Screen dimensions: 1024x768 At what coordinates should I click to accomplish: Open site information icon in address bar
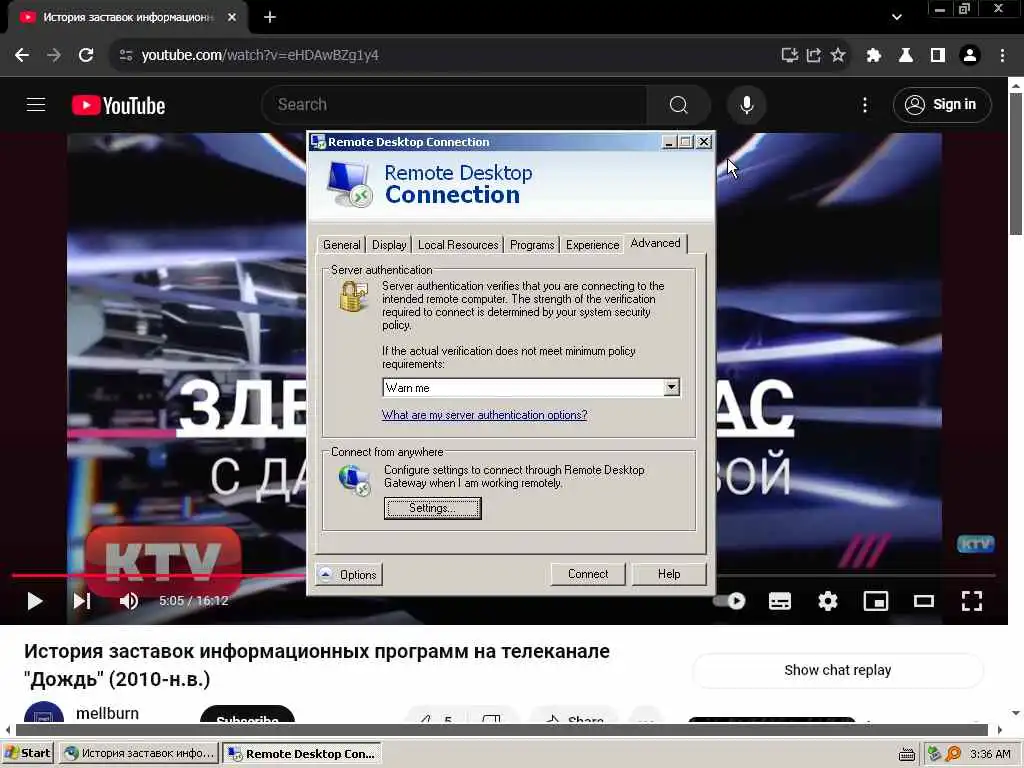tap(126, 55)
